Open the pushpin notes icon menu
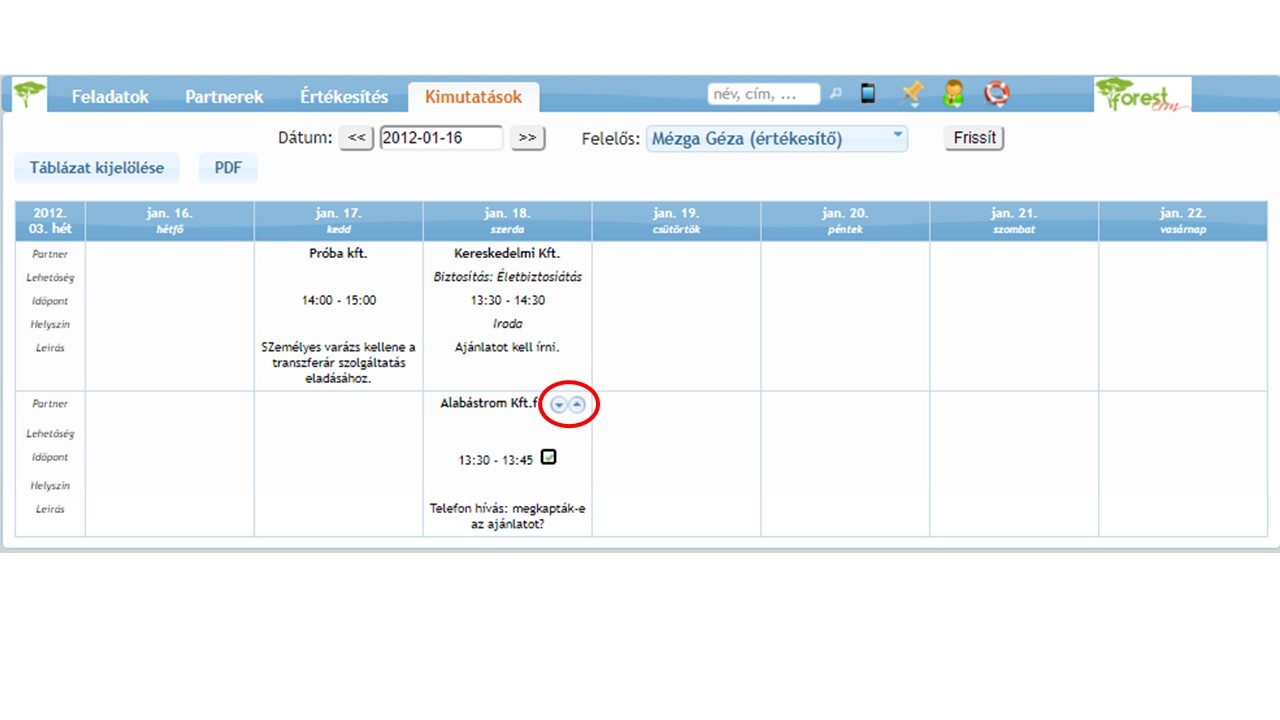The height and width of the screenshot is (720, 1280). (911, 94)
